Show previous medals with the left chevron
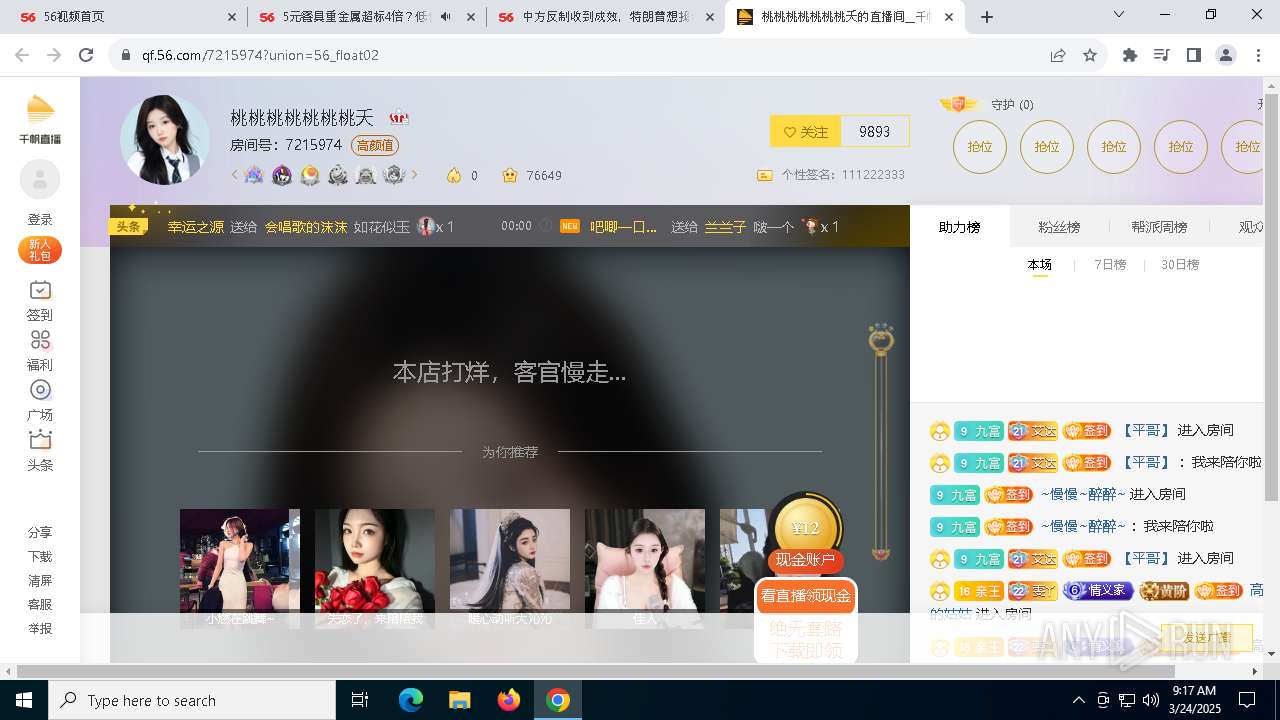 click(x=235, y=175)
